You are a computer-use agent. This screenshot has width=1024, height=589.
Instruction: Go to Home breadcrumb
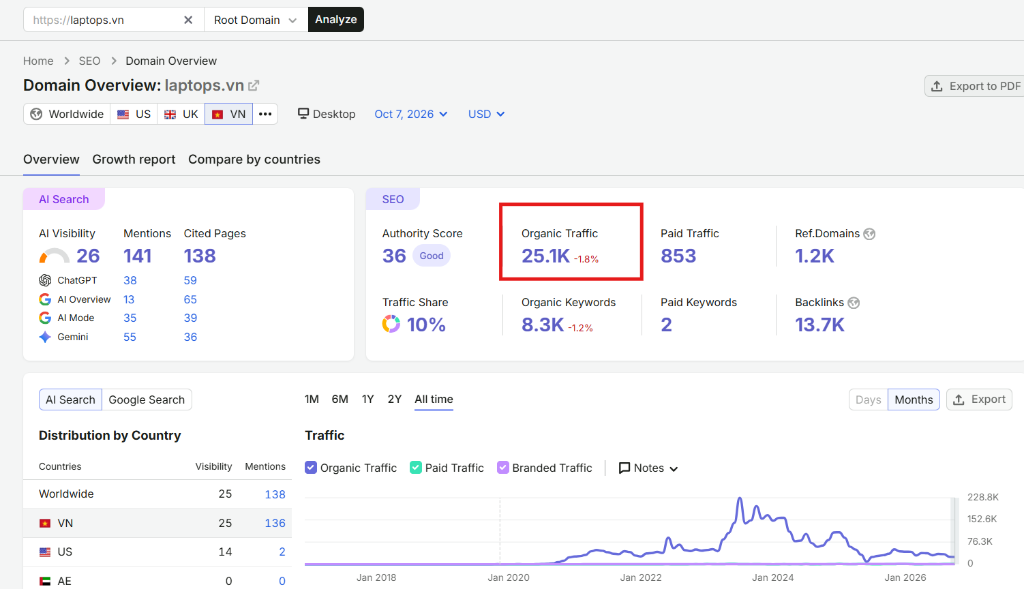pos(38,61)
